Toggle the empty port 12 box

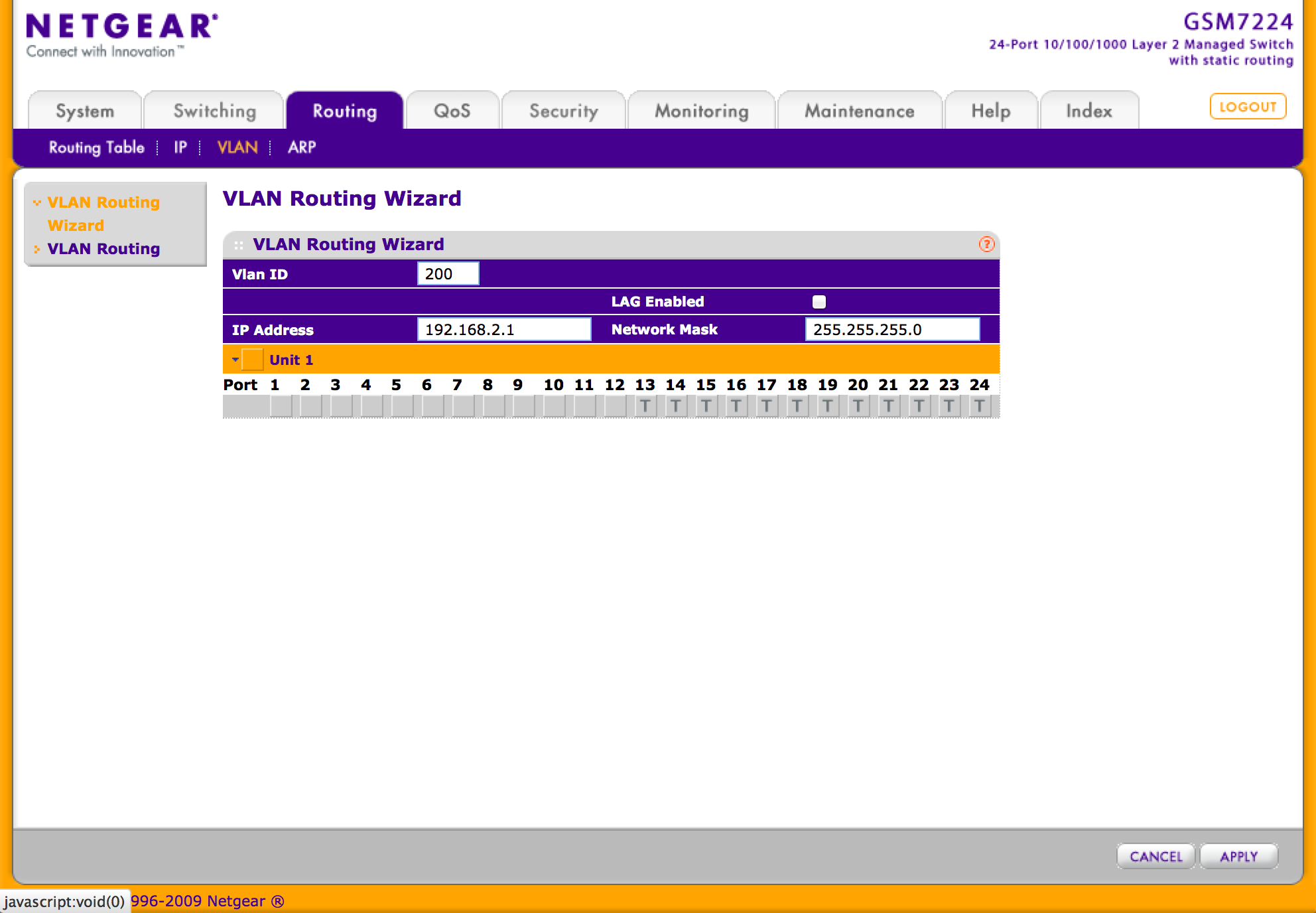click(614, 406)
